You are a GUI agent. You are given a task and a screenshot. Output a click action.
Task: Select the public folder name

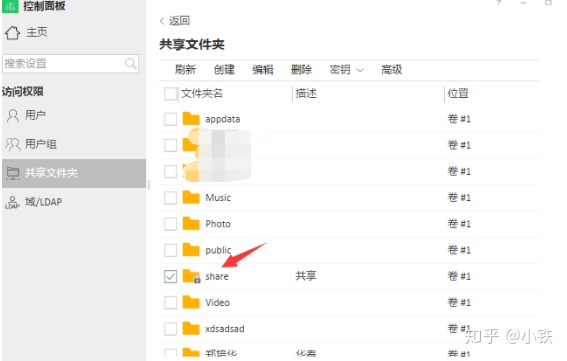(218, 250)
